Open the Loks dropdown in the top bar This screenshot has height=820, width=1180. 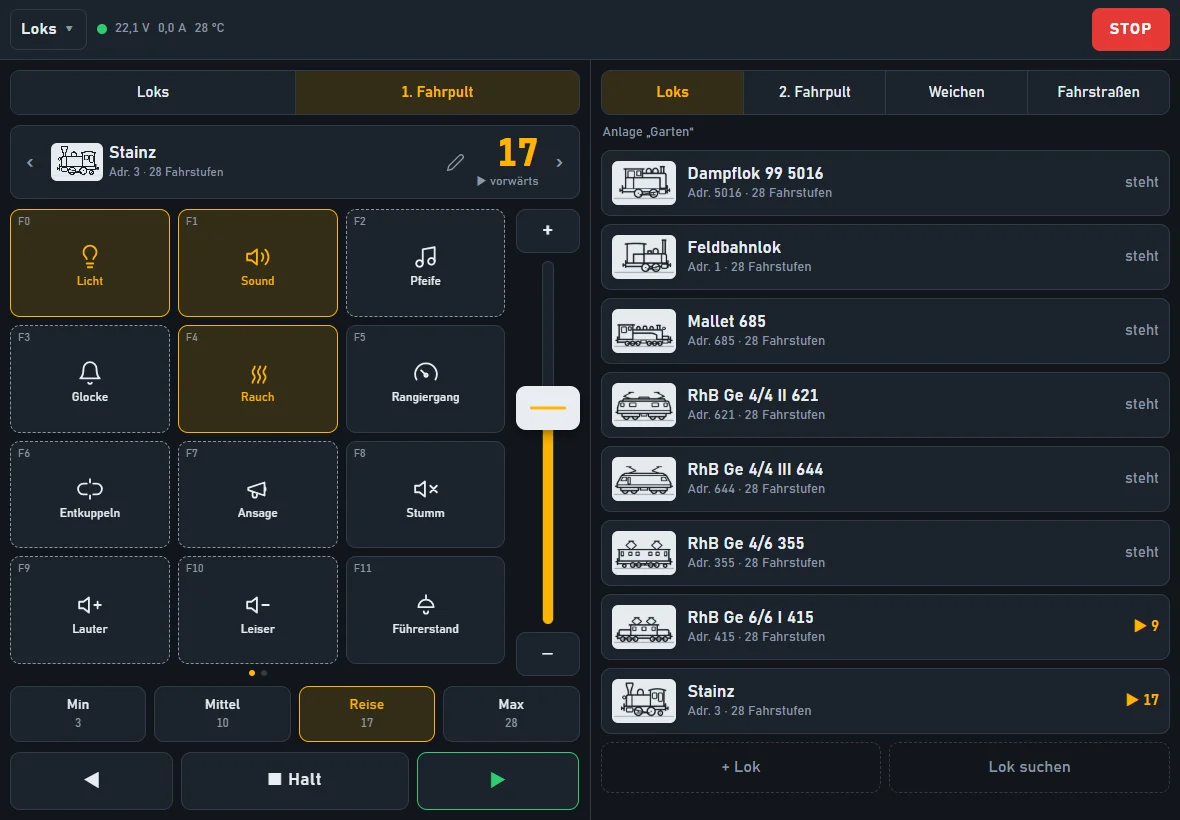tap(48, 29)
